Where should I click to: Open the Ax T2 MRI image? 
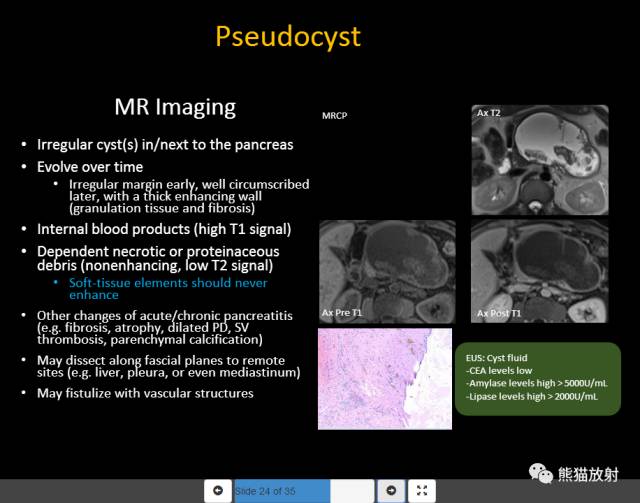pyautogui.click(x=540, y=160)
